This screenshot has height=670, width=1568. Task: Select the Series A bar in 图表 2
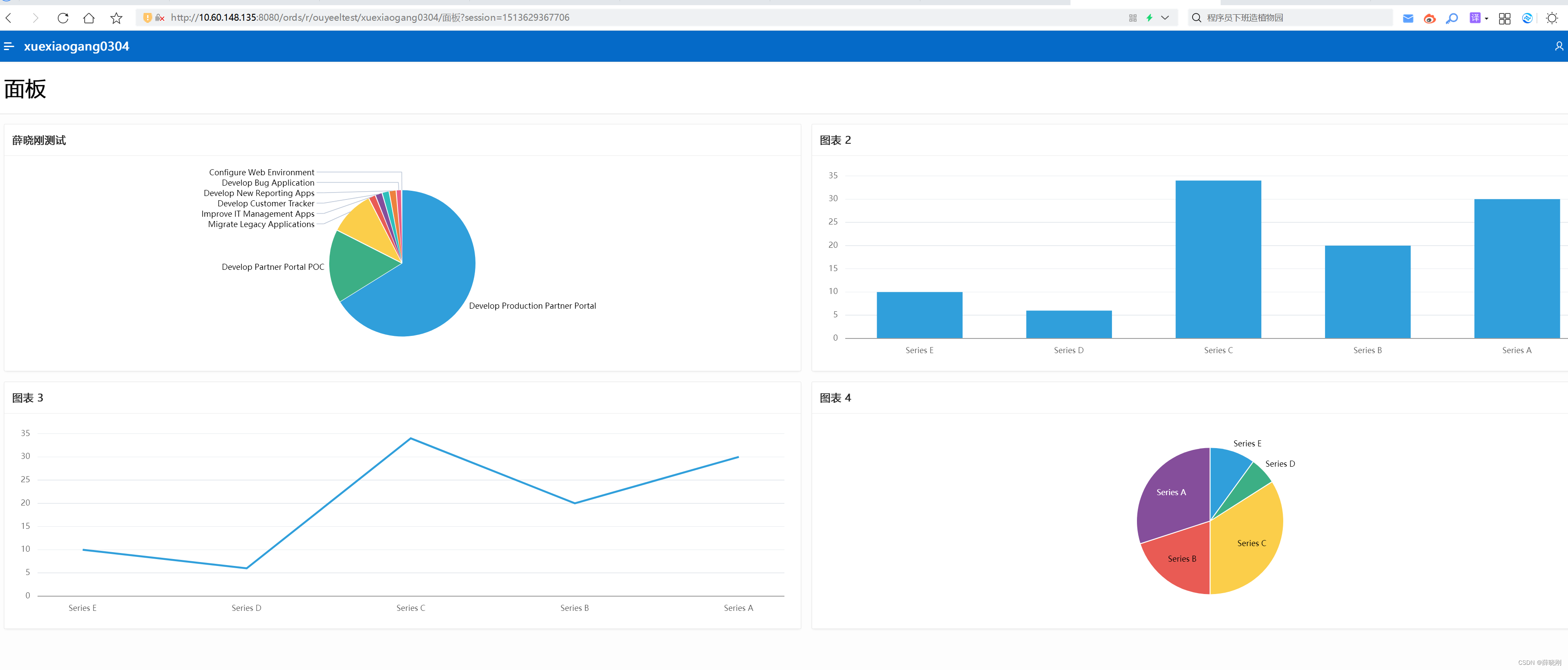click(1517, 269)
